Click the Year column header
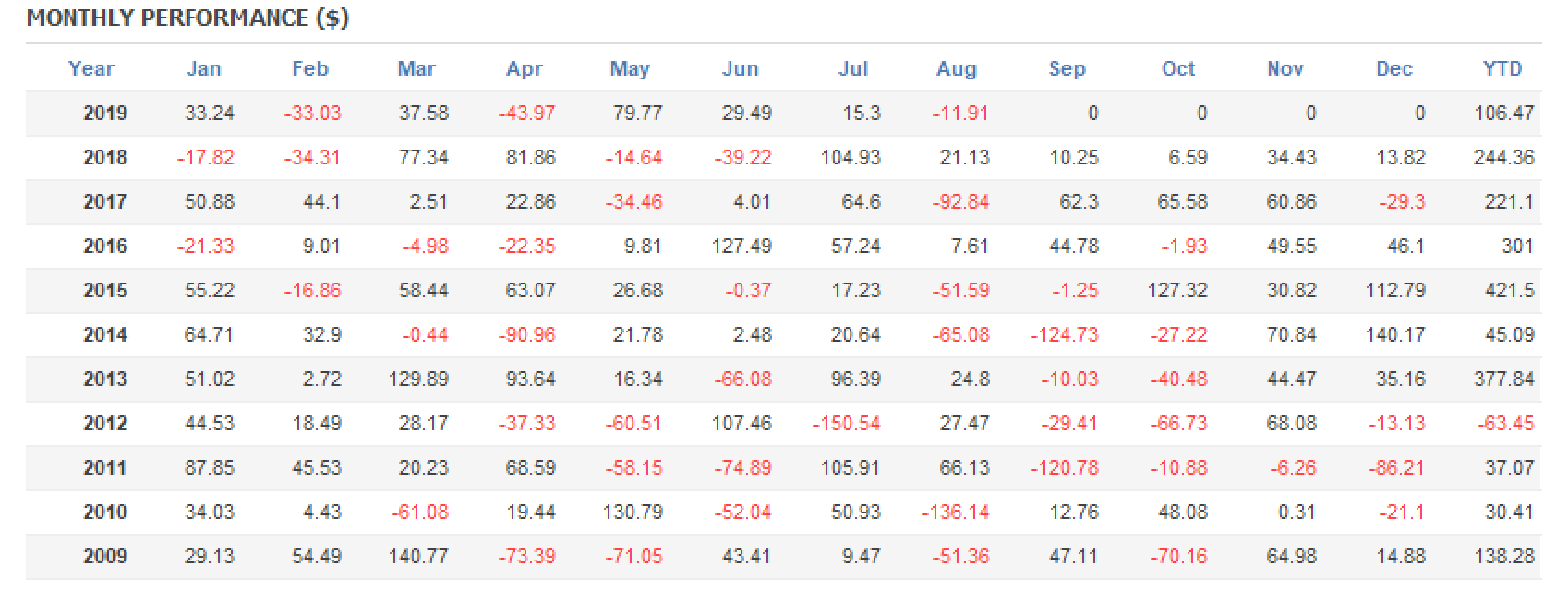 pyautogui.click(x=90, y=69)
